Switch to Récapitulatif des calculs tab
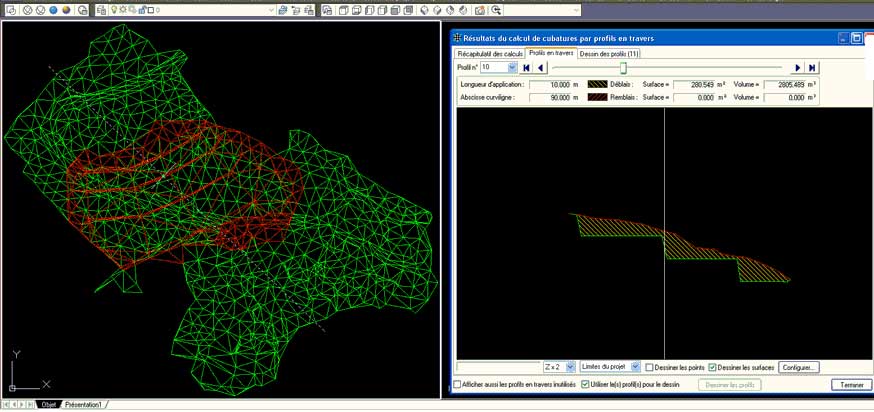 point(490,54)
